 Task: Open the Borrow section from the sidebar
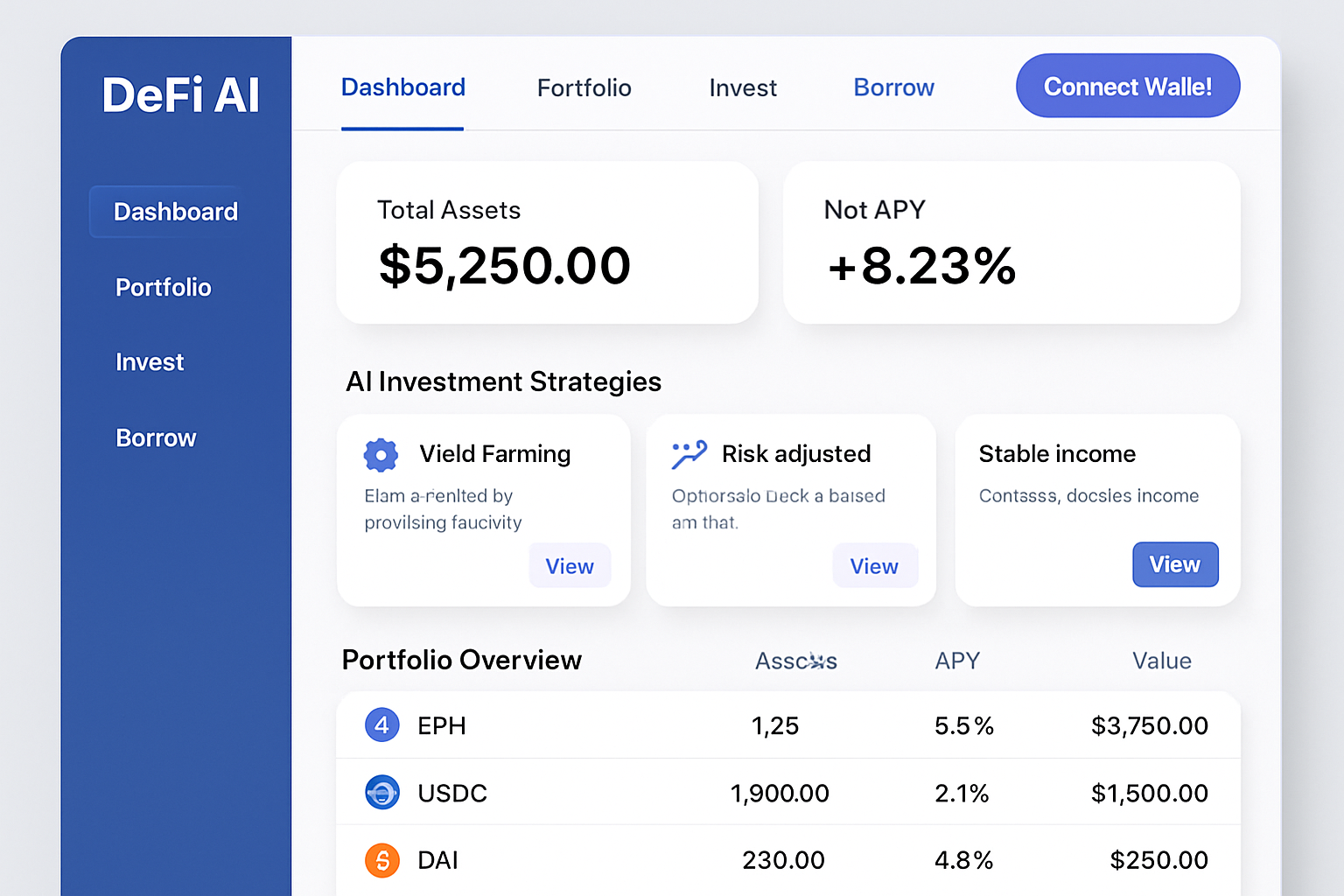coord(156,437)
